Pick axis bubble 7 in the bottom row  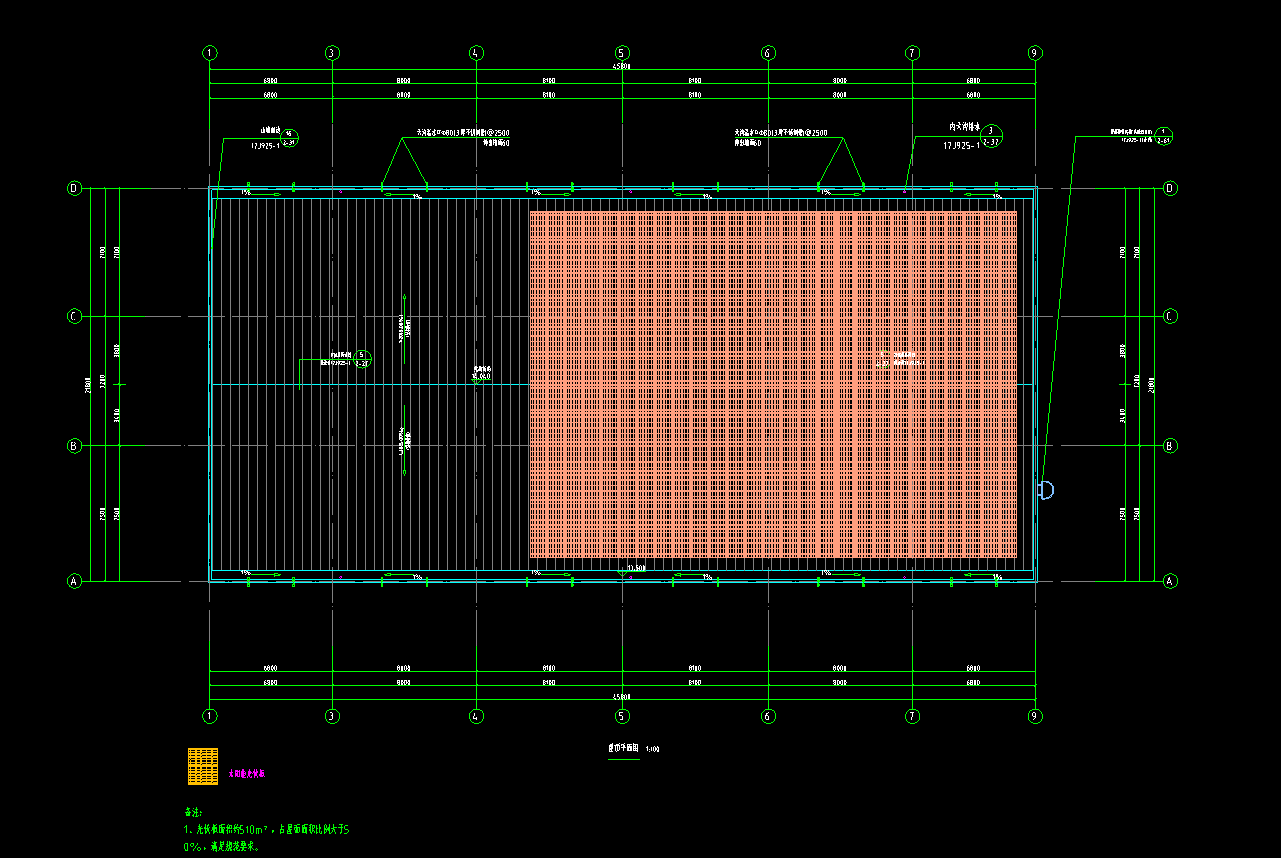coord(912,716)
